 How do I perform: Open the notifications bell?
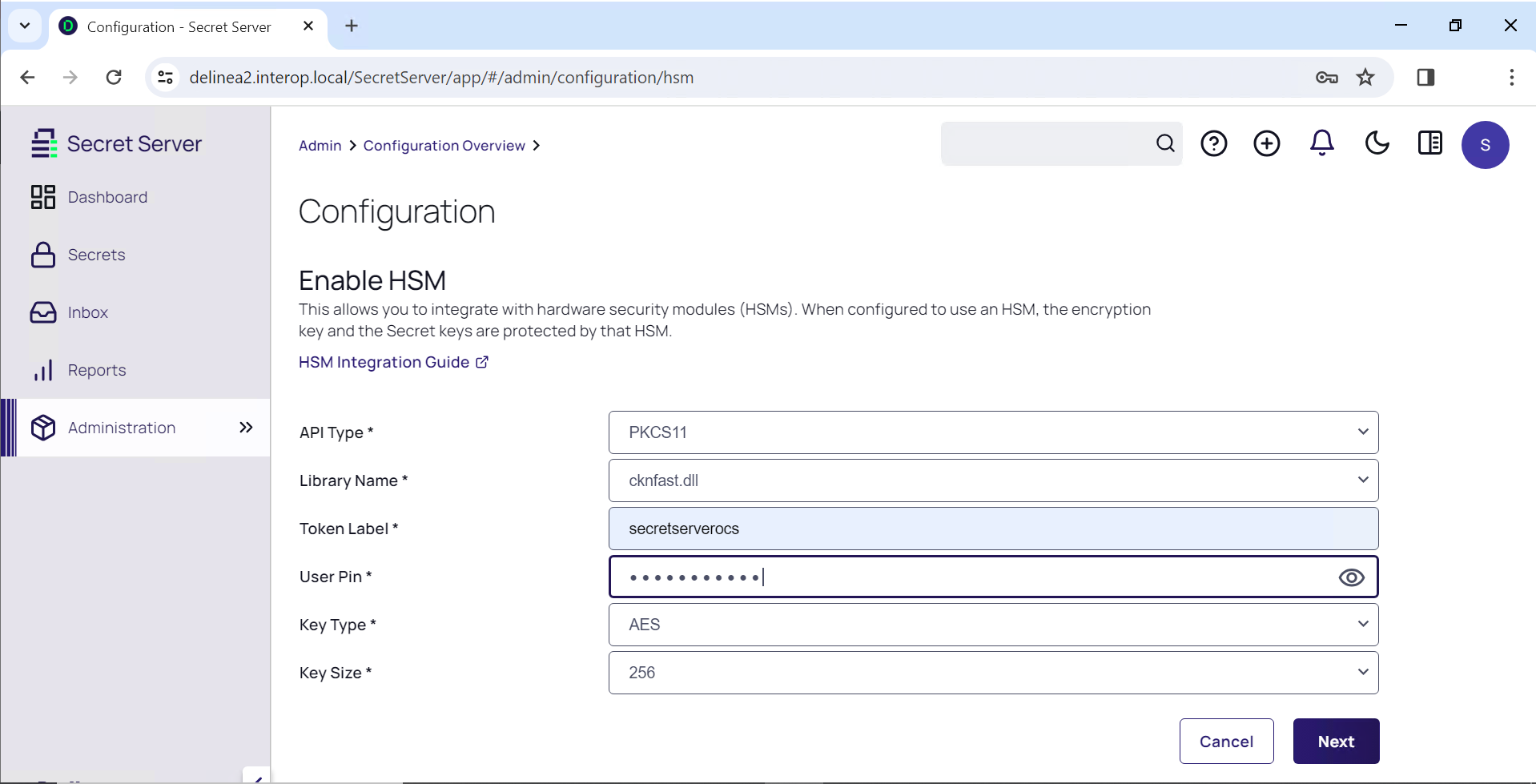pyautogui.click(x=1321, y=143)
